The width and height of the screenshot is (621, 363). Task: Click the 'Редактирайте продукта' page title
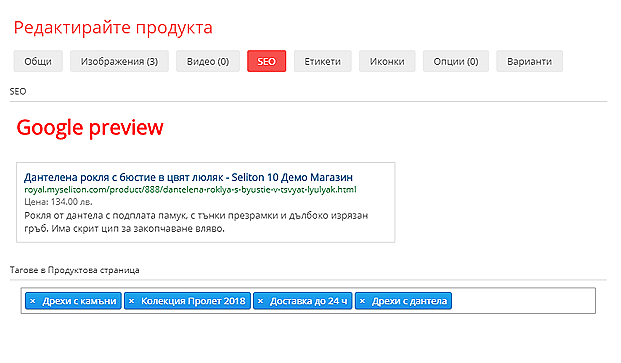[x=113, y=28]
